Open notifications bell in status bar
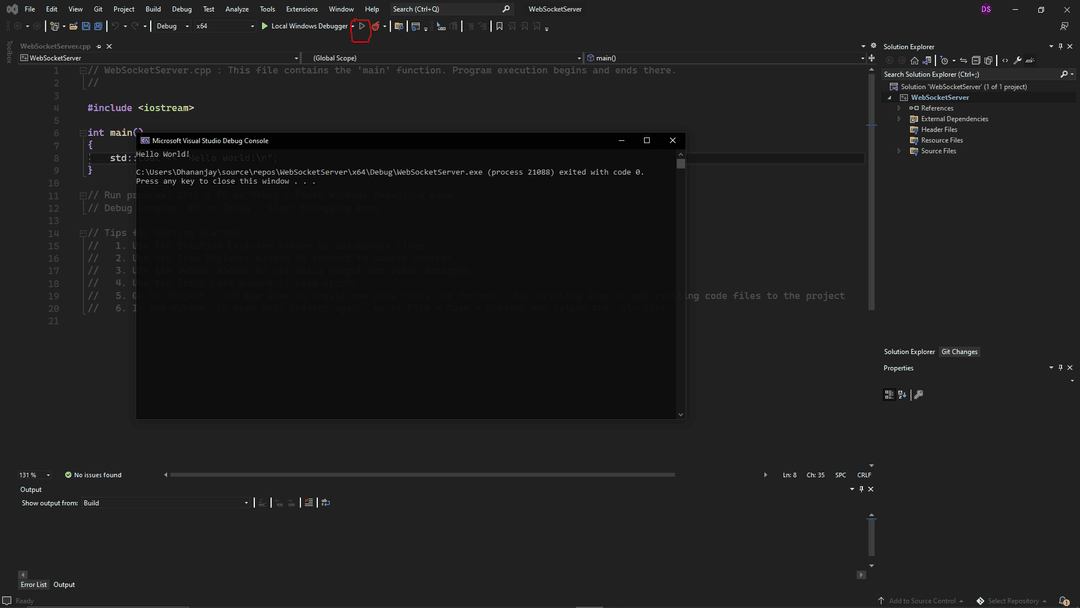The width and height of the screenshot is (1080, 608). pos(1064,601)
